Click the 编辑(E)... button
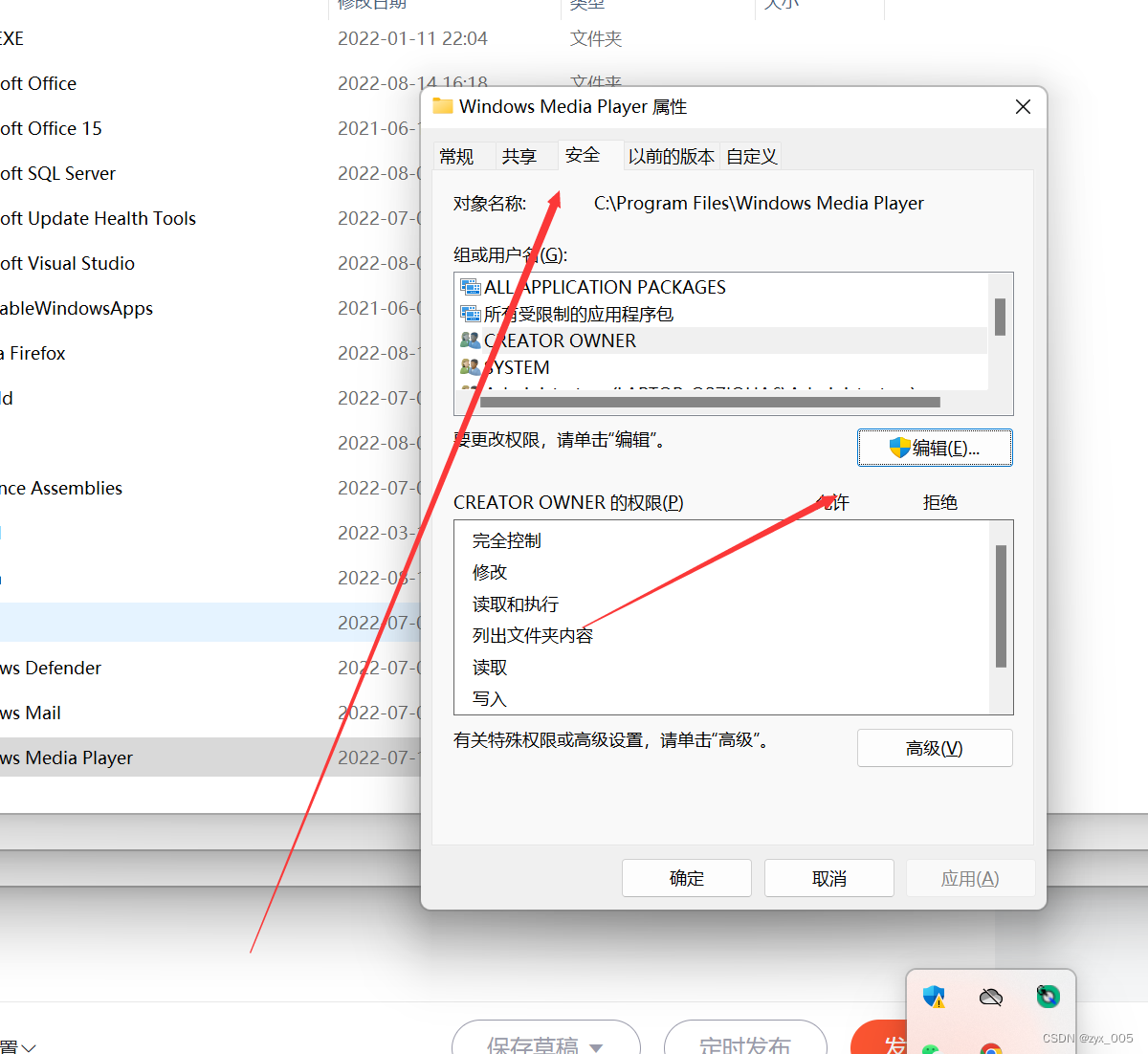Image resolution: width=1148 pixels, height=1054 pixels. 935,448
